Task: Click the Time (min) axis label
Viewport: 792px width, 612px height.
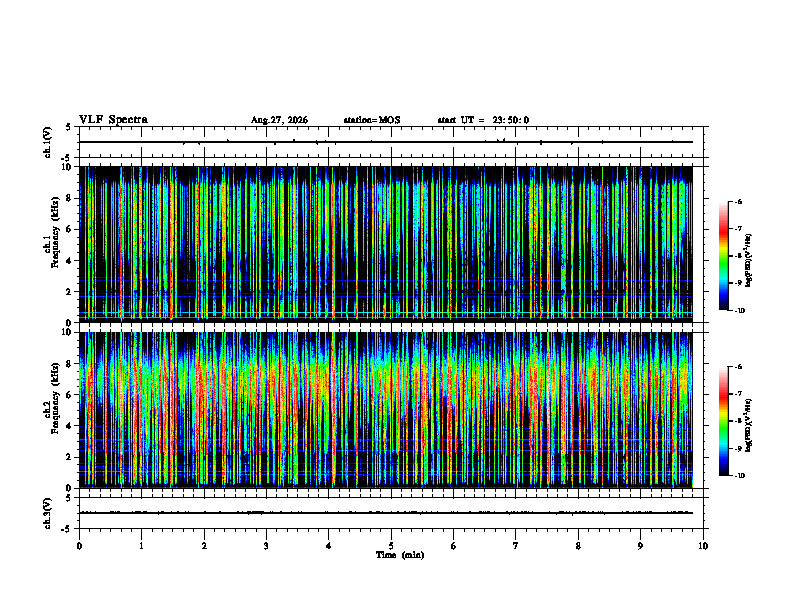Action: coord(400,555)
